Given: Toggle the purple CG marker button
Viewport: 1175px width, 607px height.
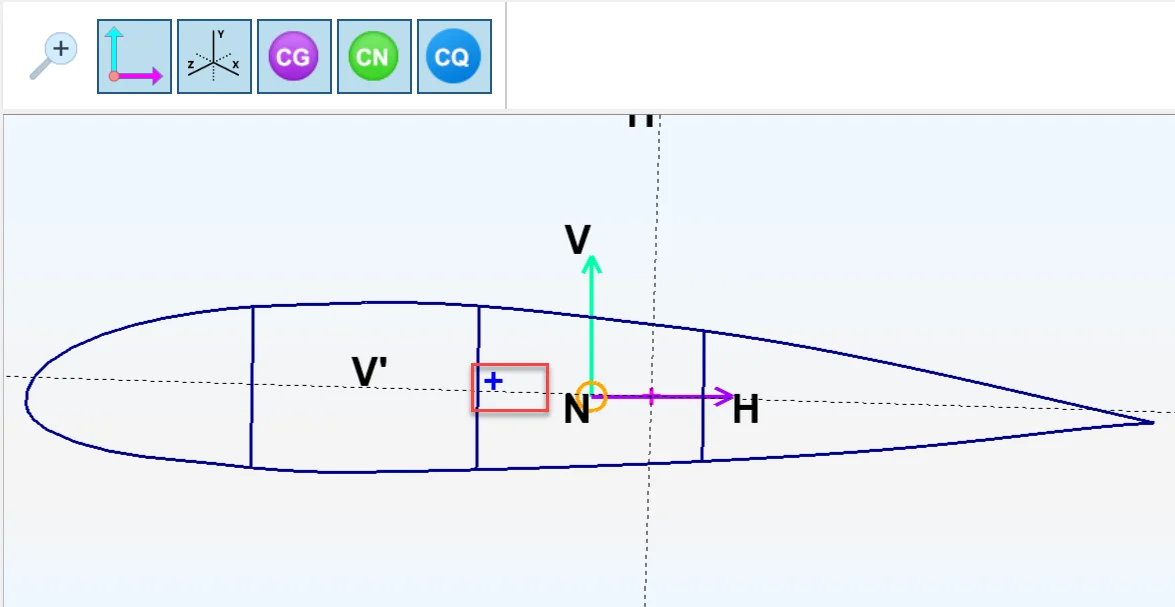Looking at the screenshot, I should point(294,56).
